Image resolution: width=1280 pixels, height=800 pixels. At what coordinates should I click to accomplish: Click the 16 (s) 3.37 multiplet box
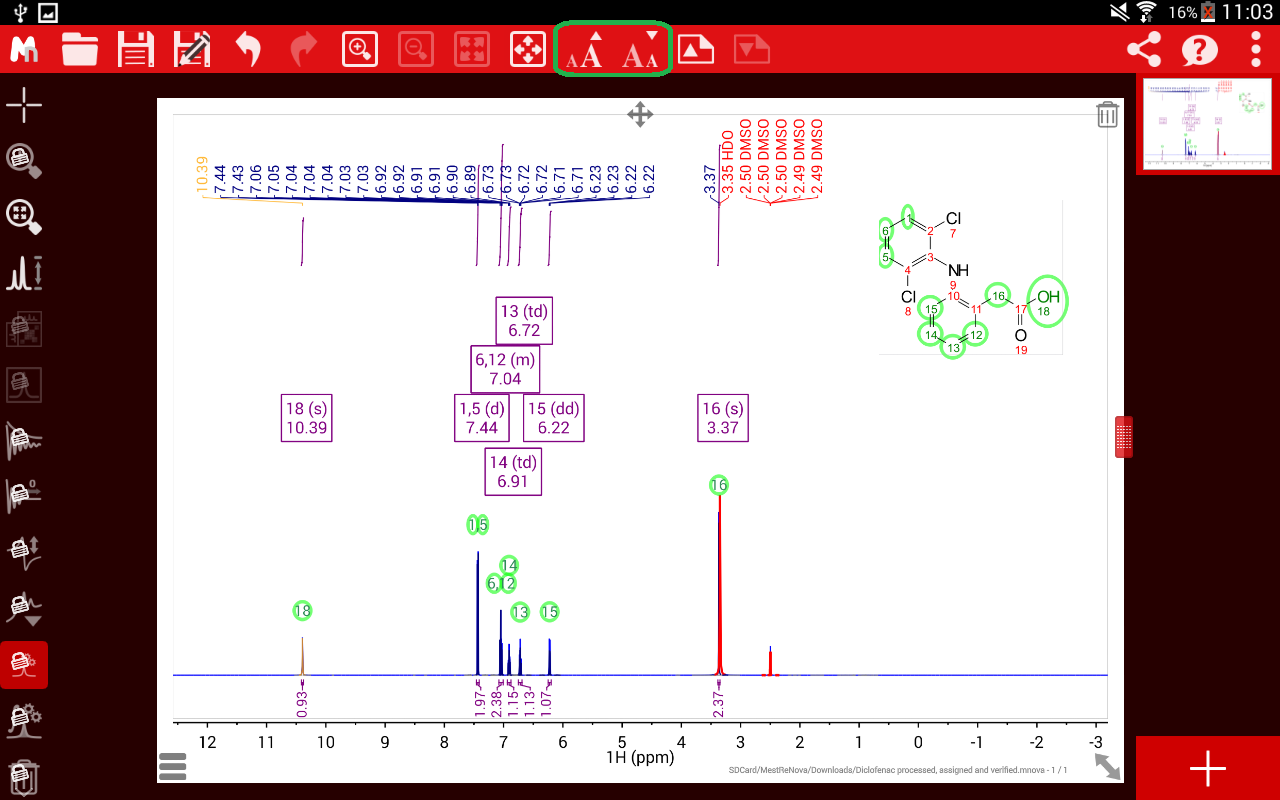click(722, 418)
